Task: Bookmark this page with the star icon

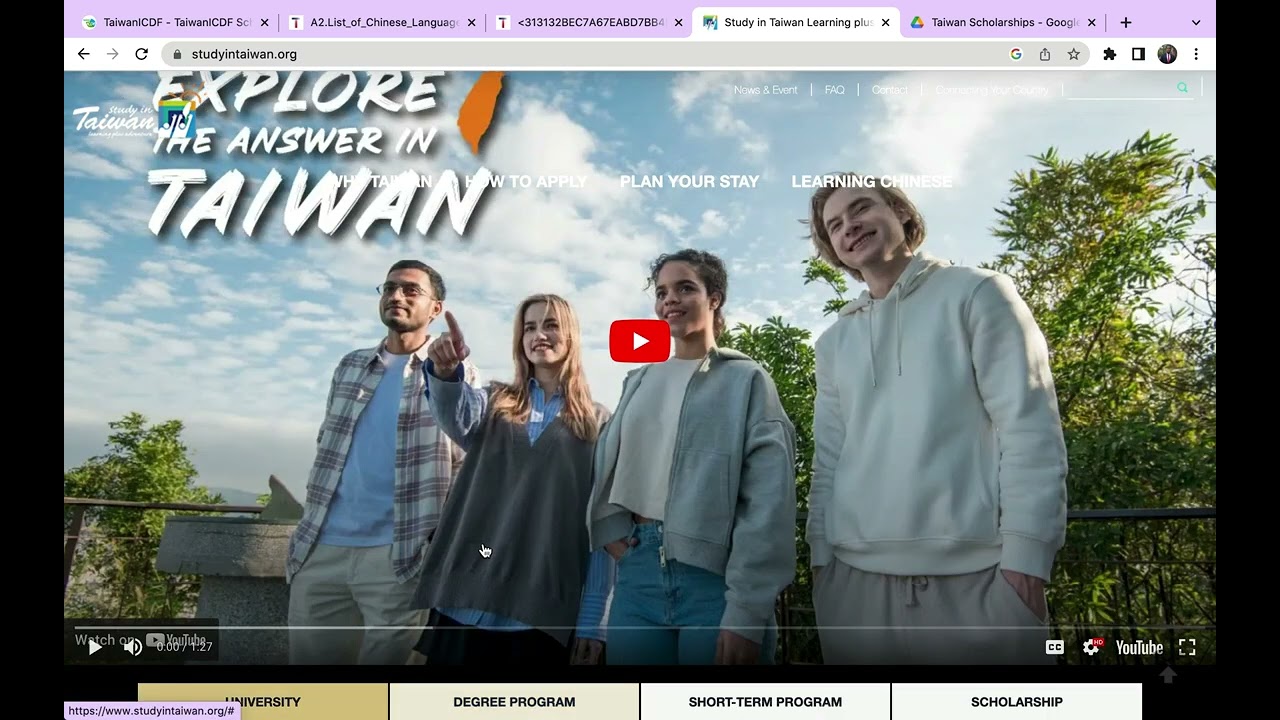Action: pyautogui.click(x=1074, y=54)
